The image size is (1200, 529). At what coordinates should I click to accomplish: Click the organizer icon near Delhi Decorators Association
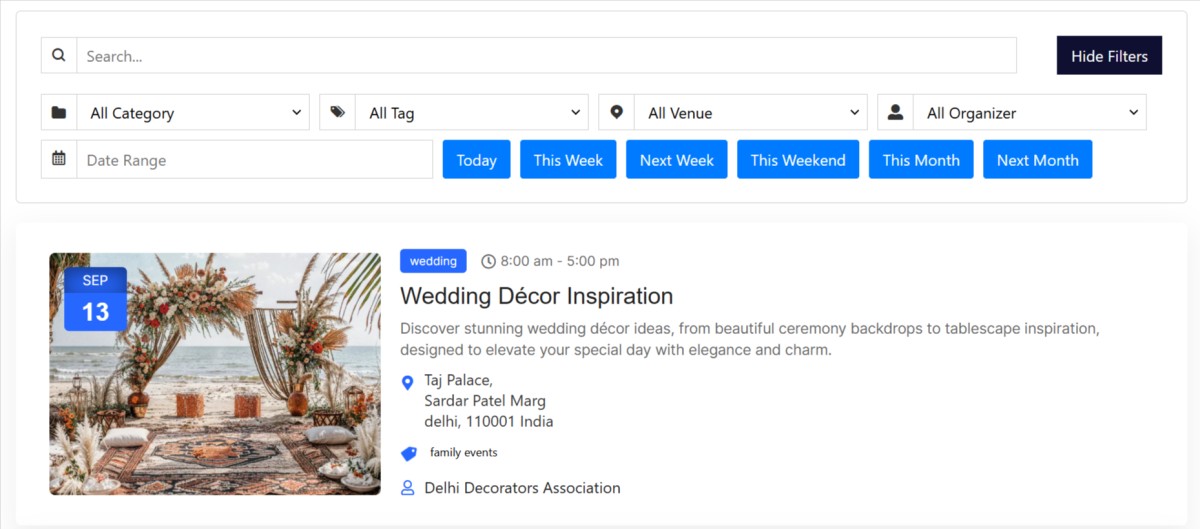[407, 488]
